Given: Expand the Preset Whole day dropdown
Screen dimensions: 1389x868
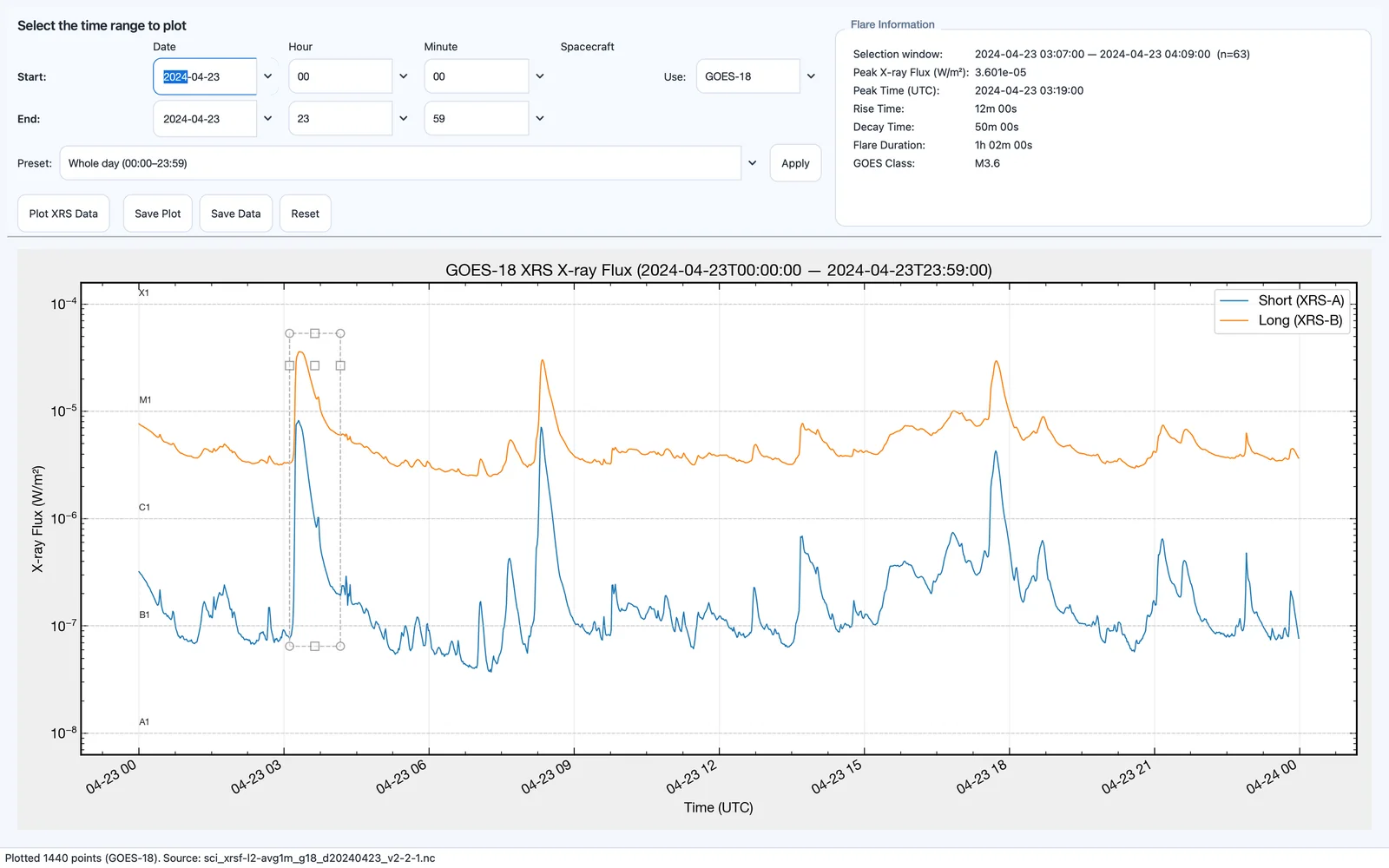Looking at the screenshot, I should coord(753,163).
